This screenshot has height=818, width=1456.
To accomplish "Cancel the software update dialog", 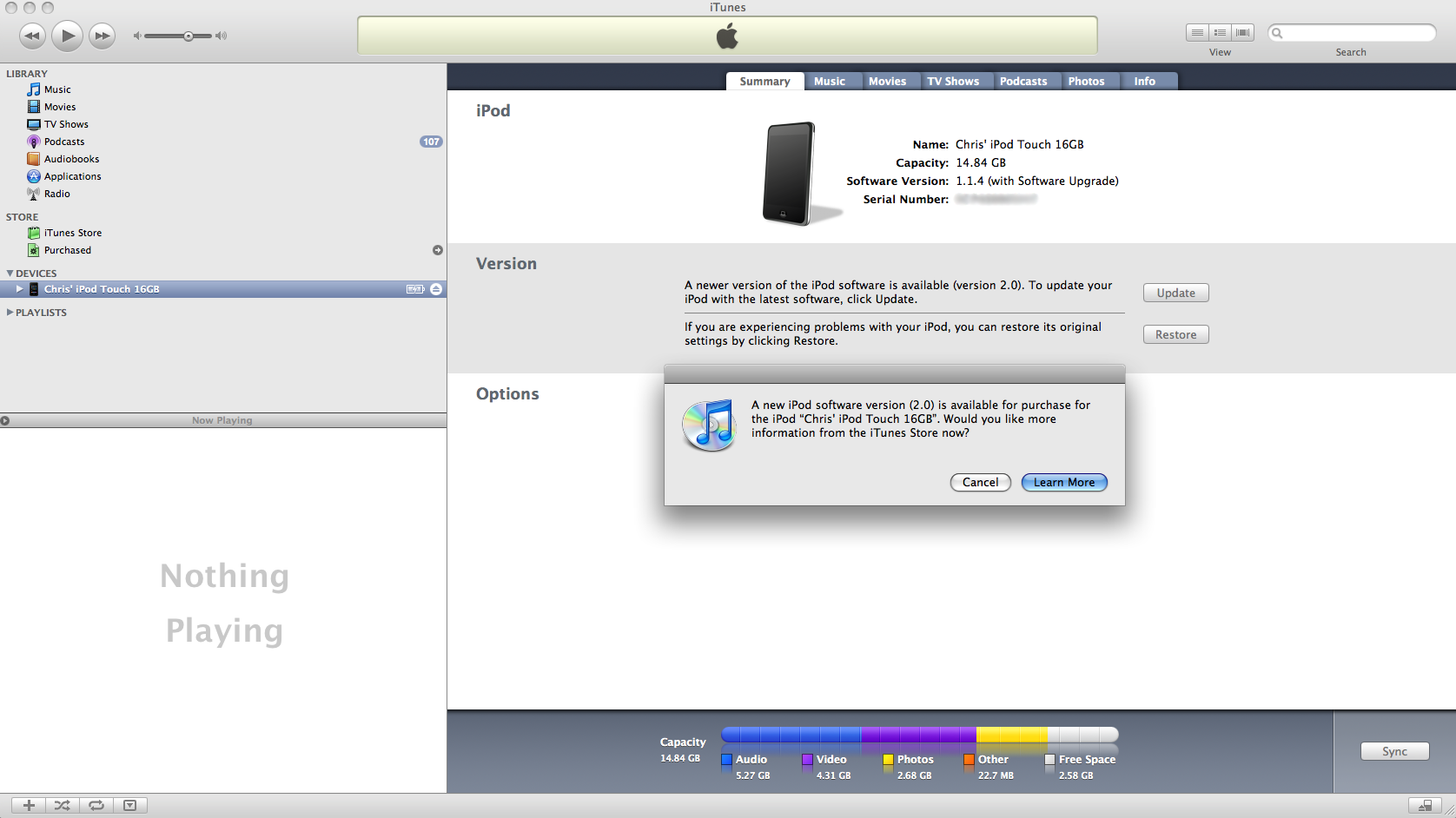I will [981, 483].
